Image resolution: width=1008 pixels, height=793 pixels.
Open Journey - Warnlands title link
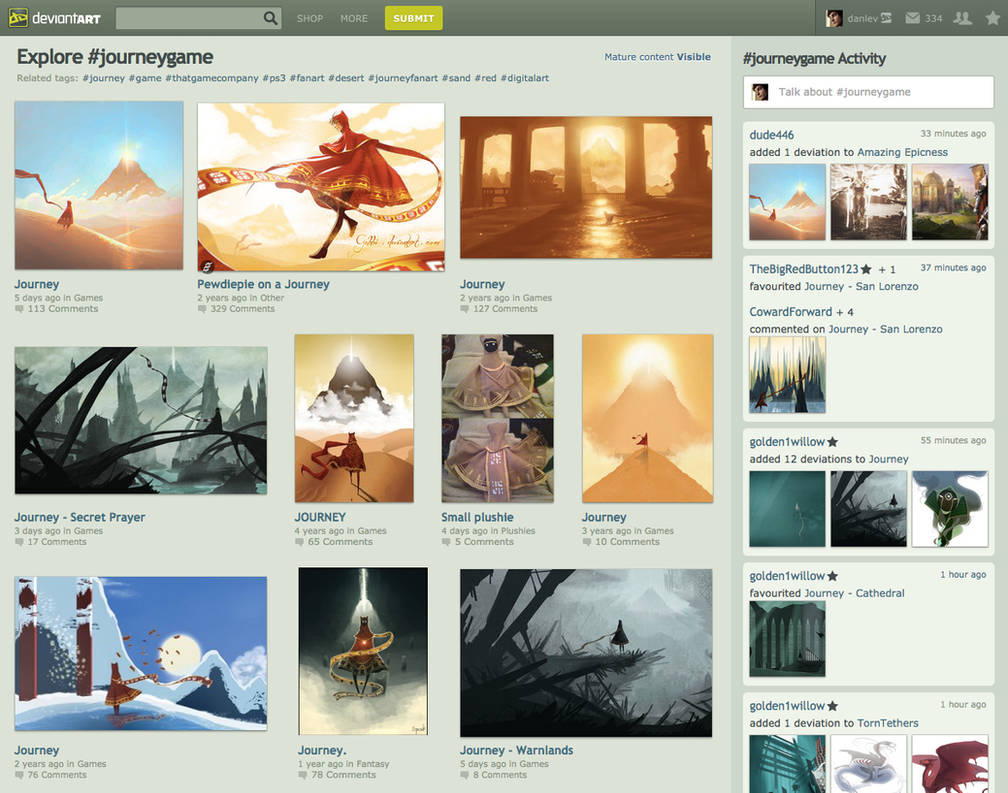516,751
